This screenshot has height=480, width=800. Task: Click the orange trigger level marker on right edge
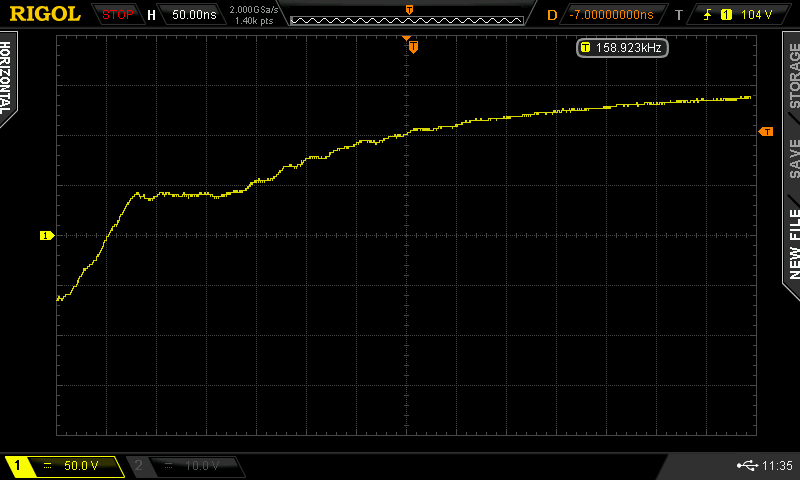point(766,132)
